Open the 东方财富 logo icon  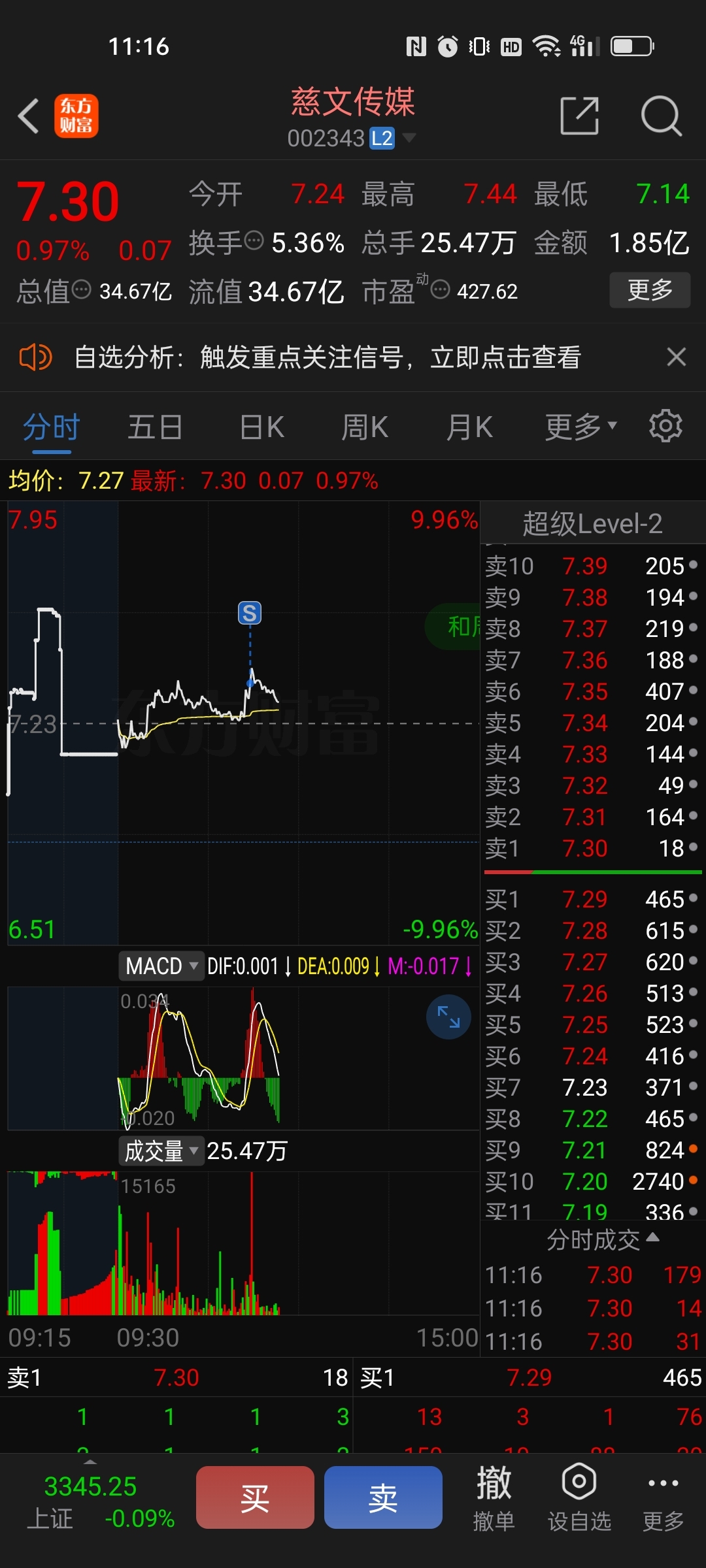click(76, 116)
